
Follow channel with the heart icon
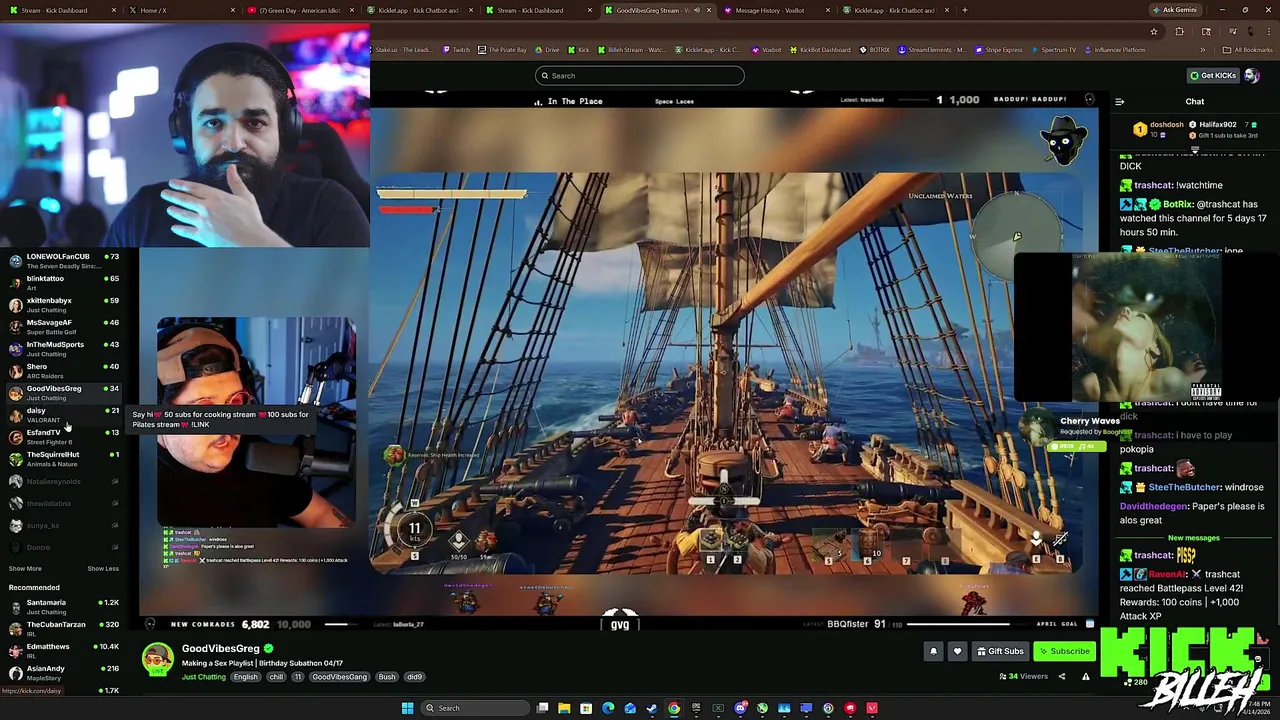[957, 651]
